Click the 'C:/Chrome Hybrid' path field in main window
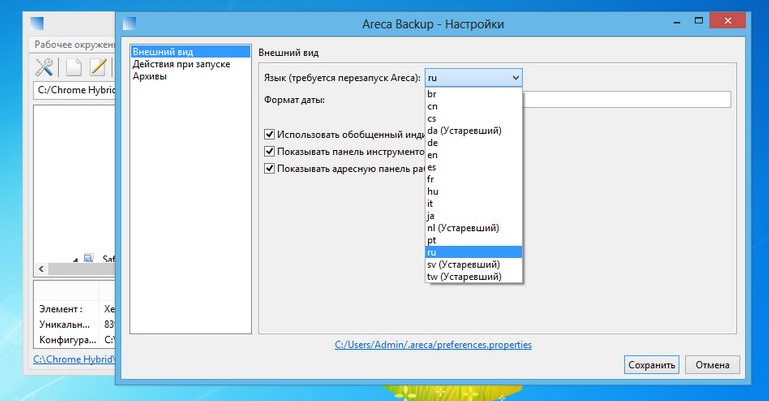 click(75, 90)
